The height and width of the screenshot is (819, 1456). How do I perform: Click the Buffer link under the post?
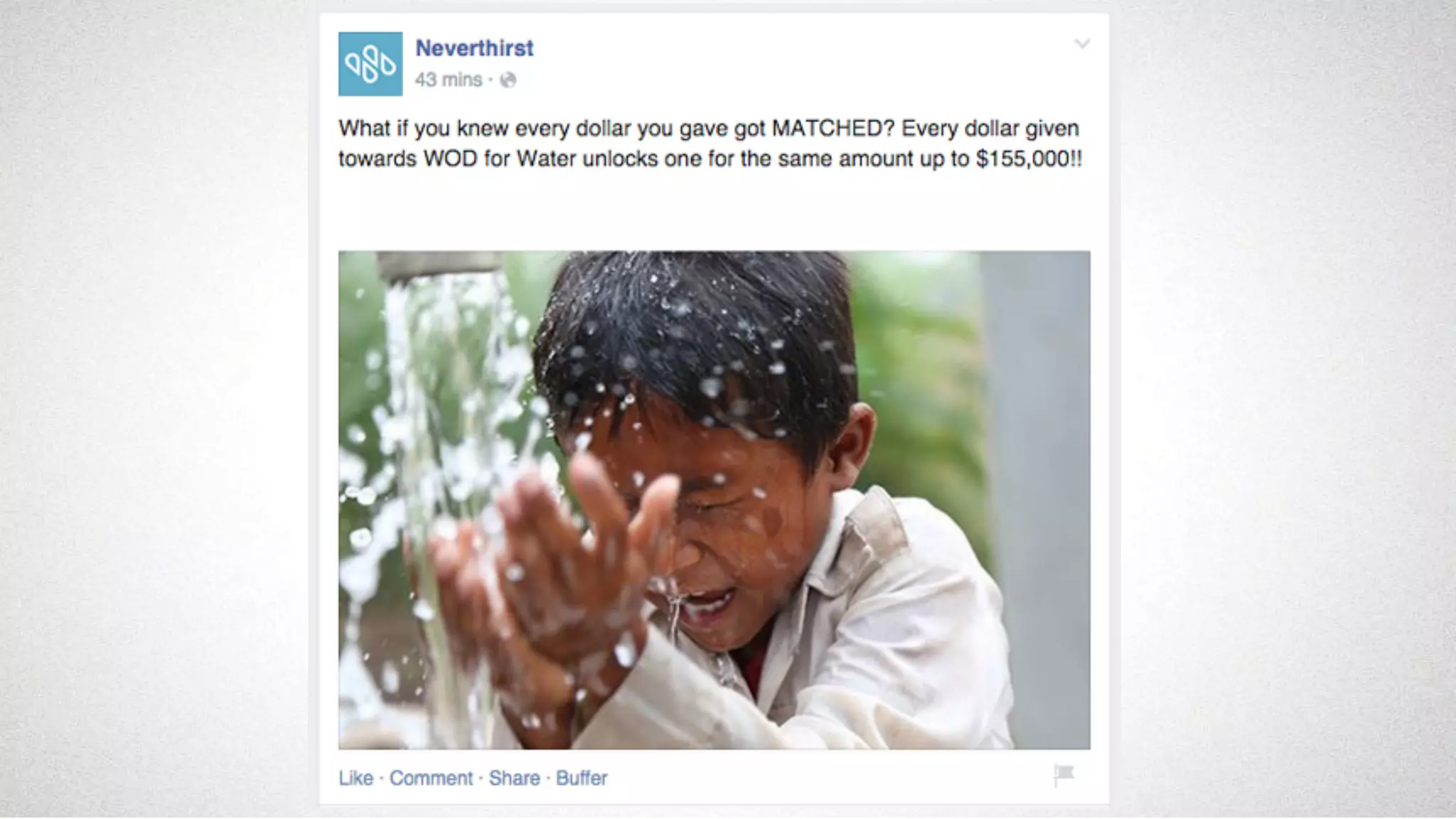point(582,778)
